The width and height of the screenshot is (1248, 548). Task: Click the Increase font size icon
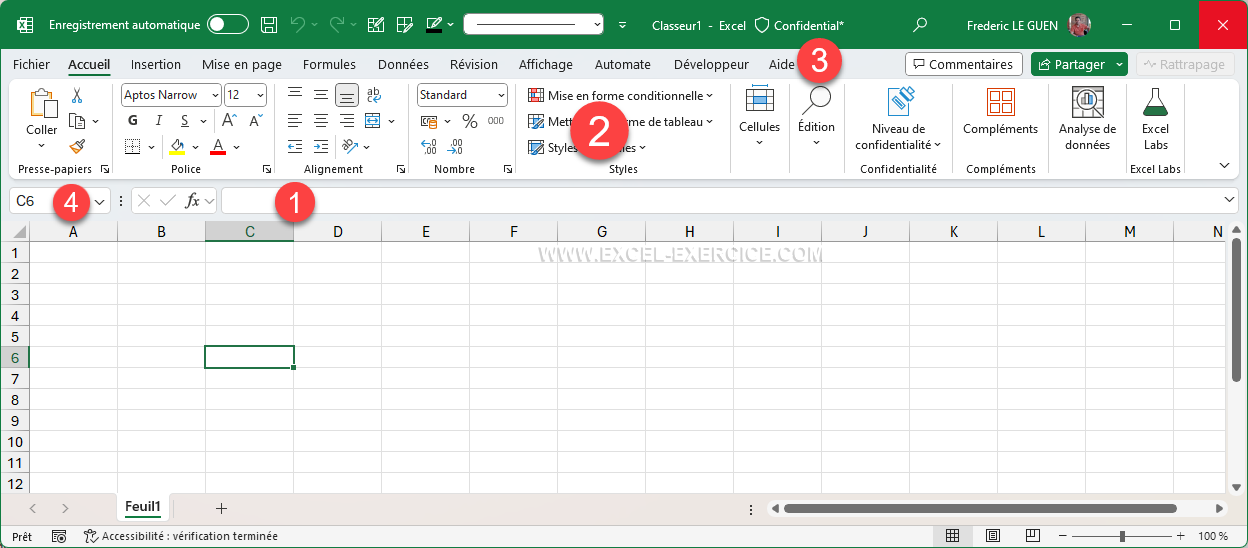click(229, 121)
